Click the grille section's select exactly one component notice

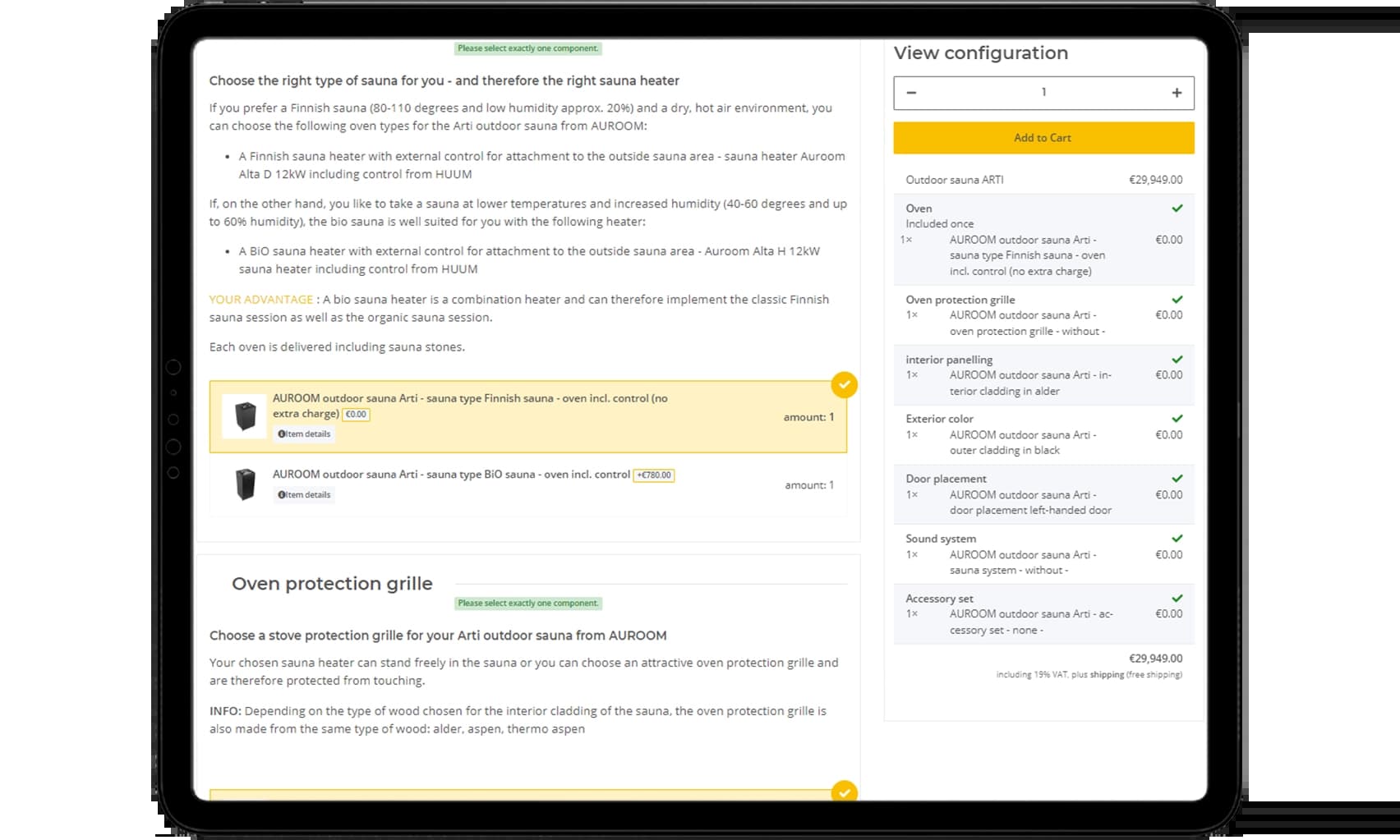click(528, 604)
